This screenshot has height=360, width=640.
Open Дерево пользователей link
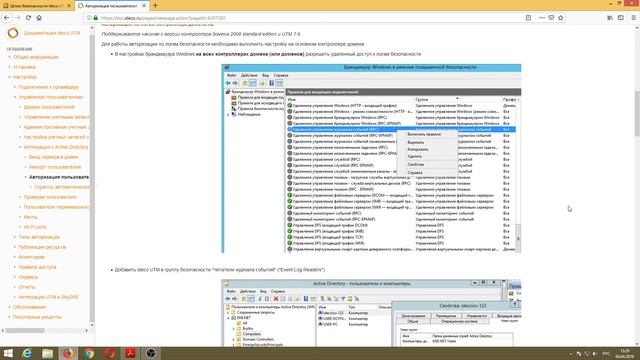[x=49, y=107]
